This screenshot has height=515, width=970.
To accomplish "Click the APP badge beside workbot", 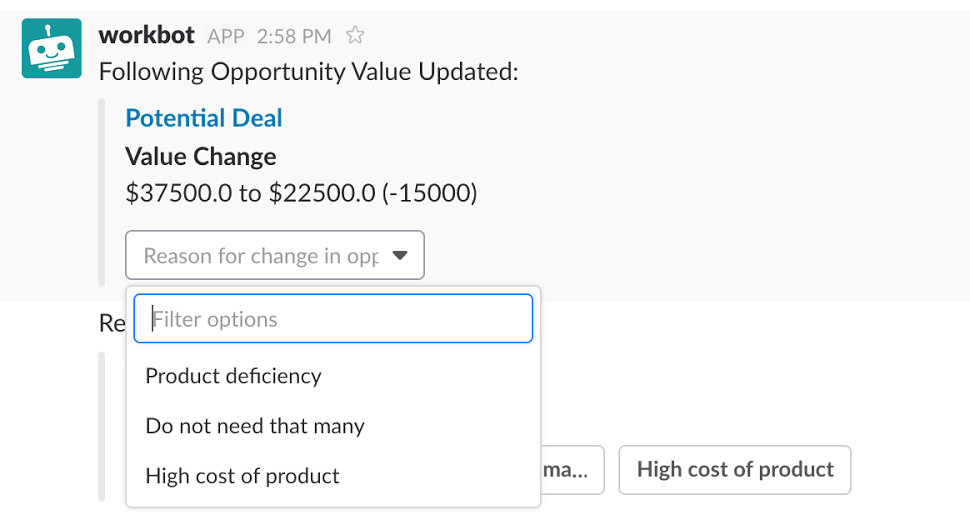I will [226, 37].
